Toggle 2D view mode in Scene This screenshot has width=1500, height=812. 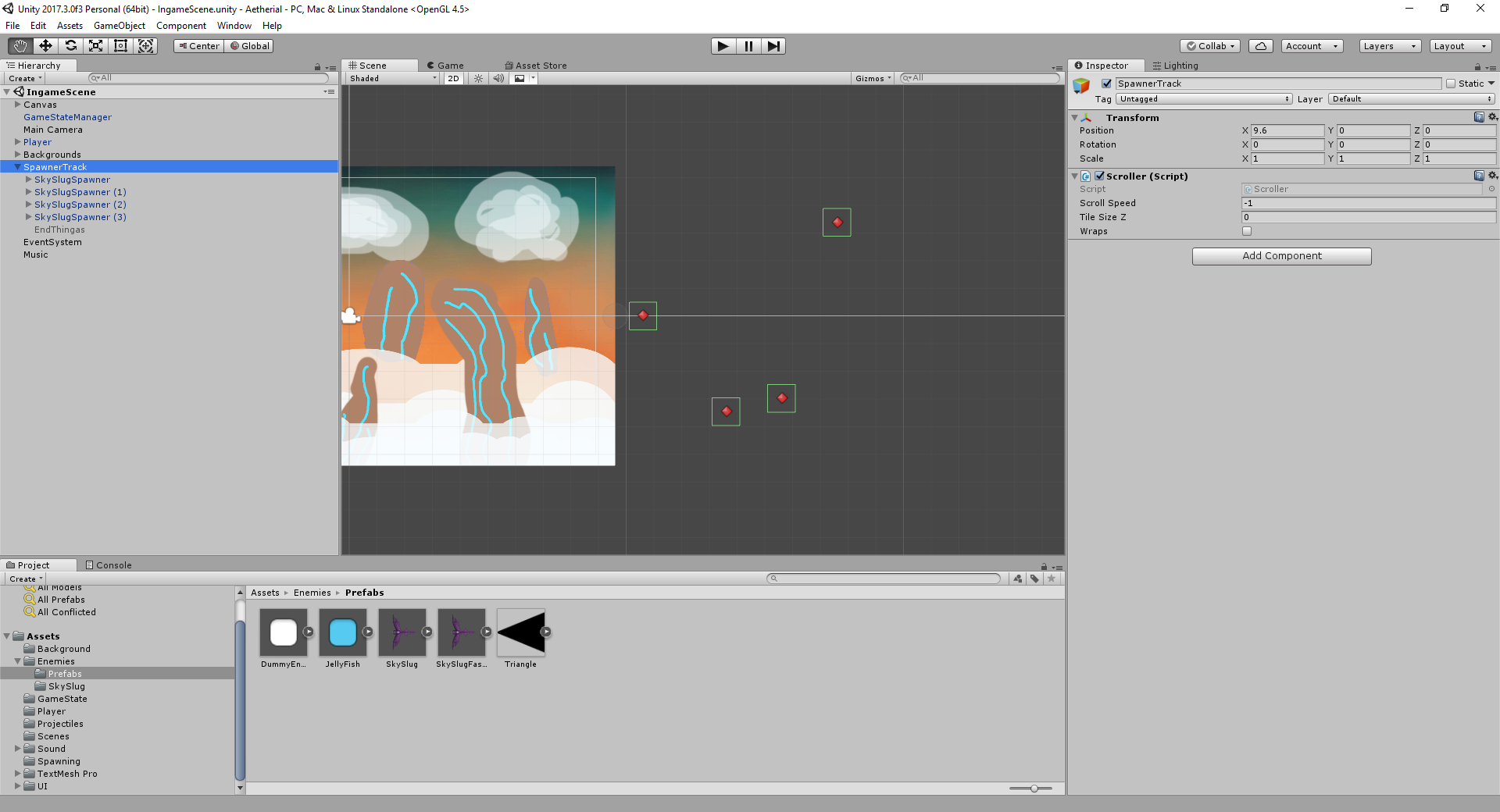pos(453,79)
